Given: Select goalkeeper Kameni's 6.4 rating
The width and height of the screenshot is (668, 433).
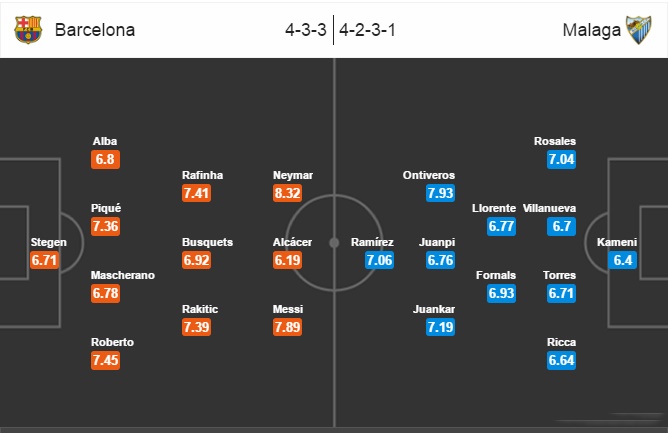Looking at the screenshot, I should pyautogui.click(x=621, y=260).
